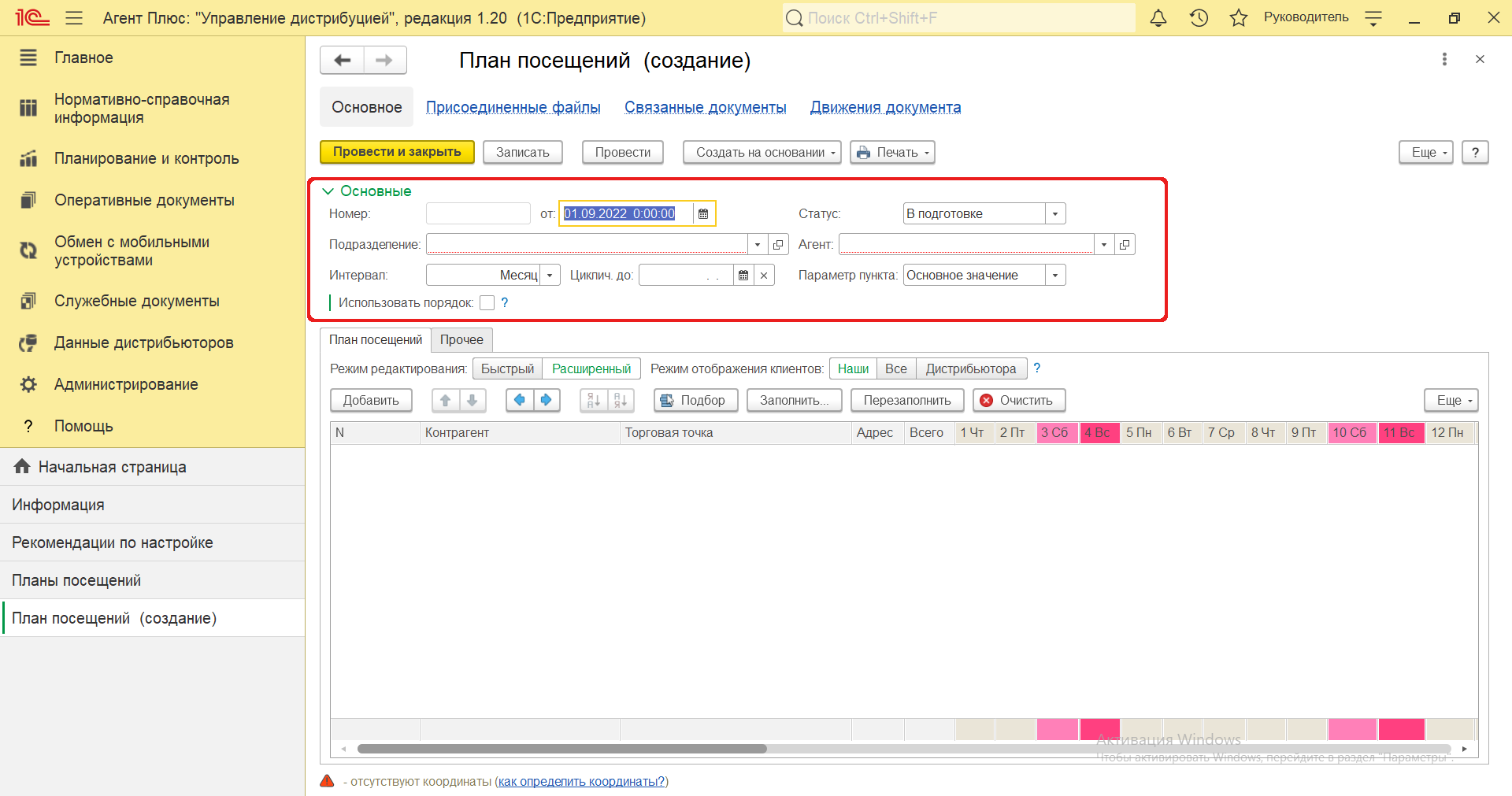Open the date calendar picker icon
Viewport: 1512px width, 796px height.
click(x=703, y=213)
